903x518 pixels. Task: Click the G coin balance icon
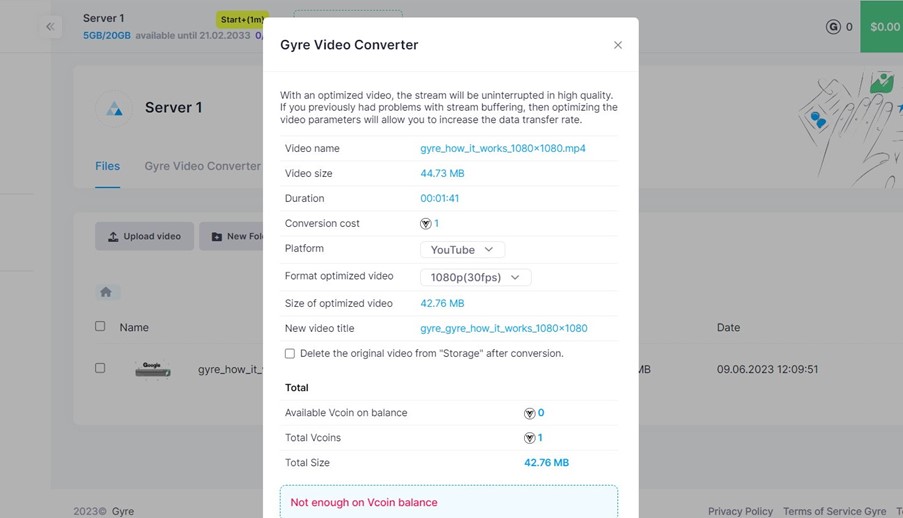[833, 27]
